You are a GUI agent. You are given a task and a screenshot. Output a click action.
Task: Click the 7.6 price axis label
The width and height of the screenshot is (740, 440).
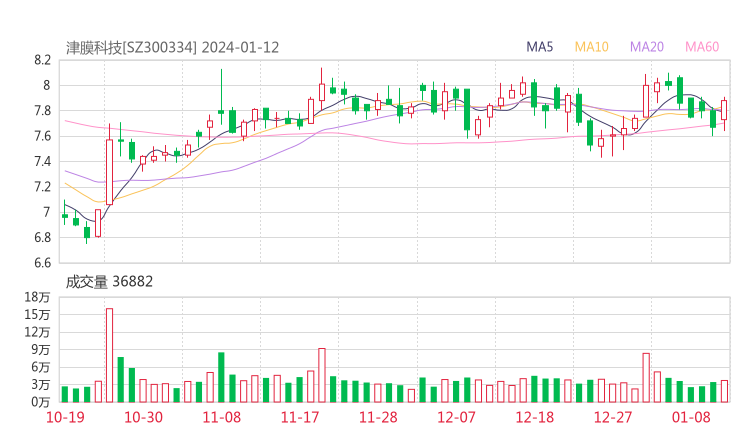coord(42,136)
